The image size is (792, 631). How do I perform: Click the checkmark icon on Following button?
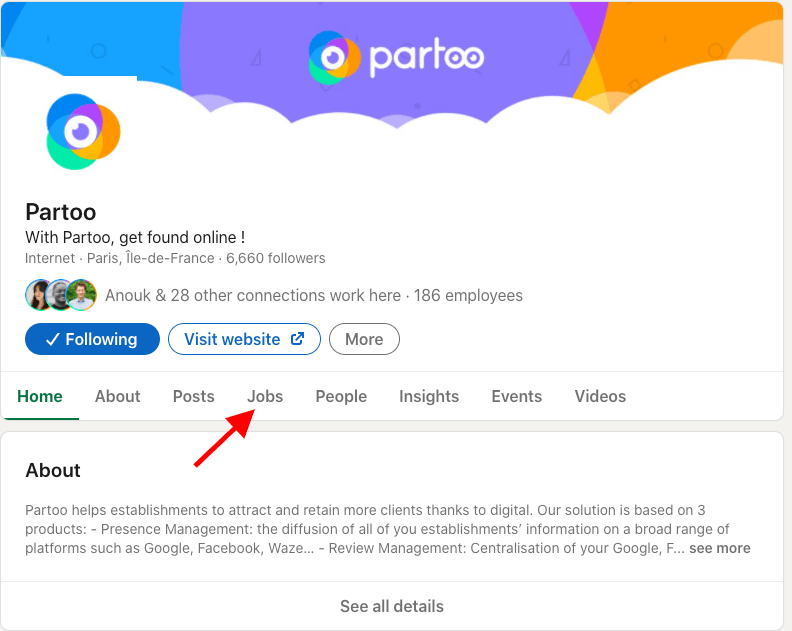click(x=53, y=339)
